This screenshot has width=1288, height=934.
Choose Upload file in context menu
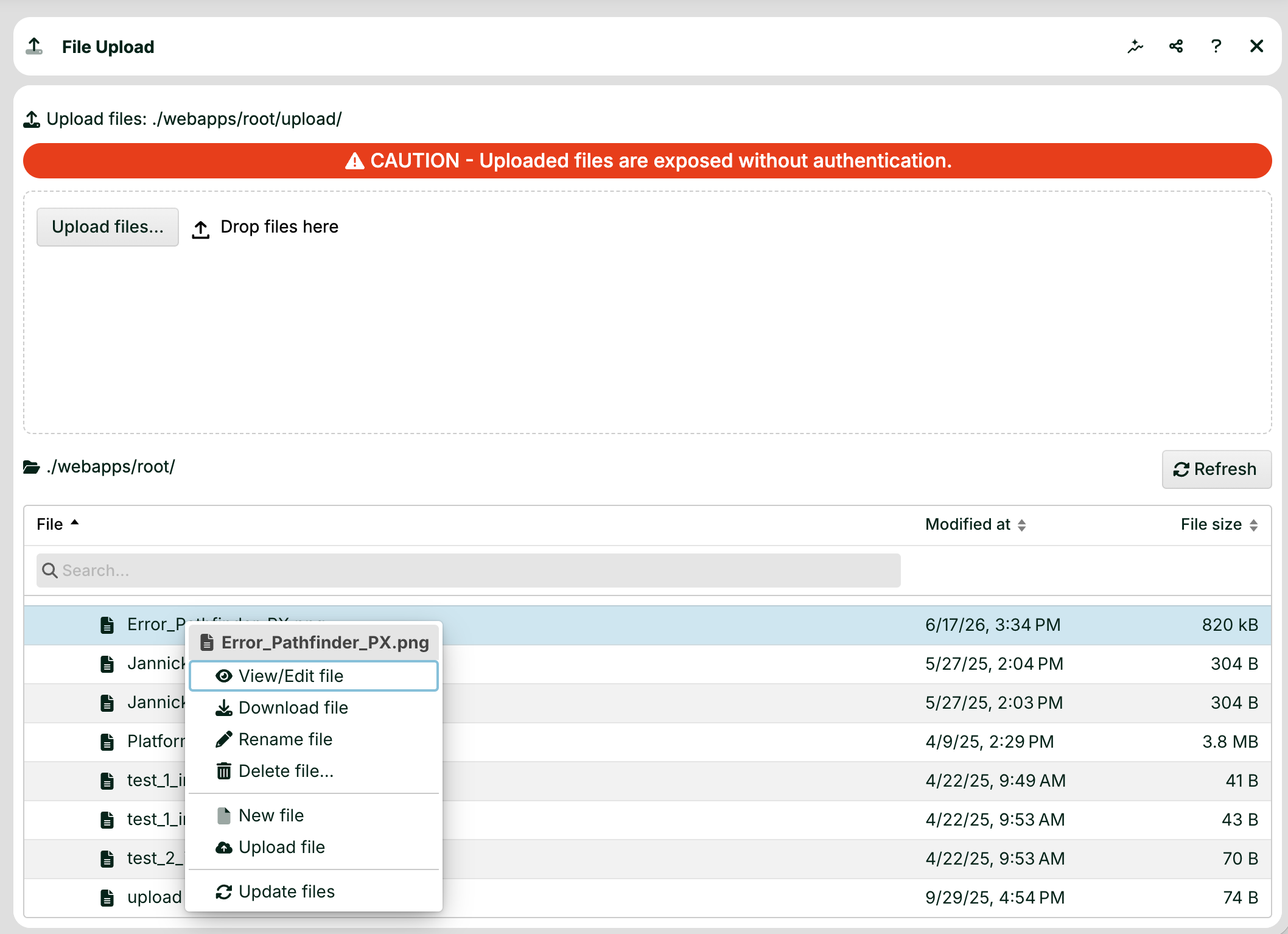coord(314,847)
